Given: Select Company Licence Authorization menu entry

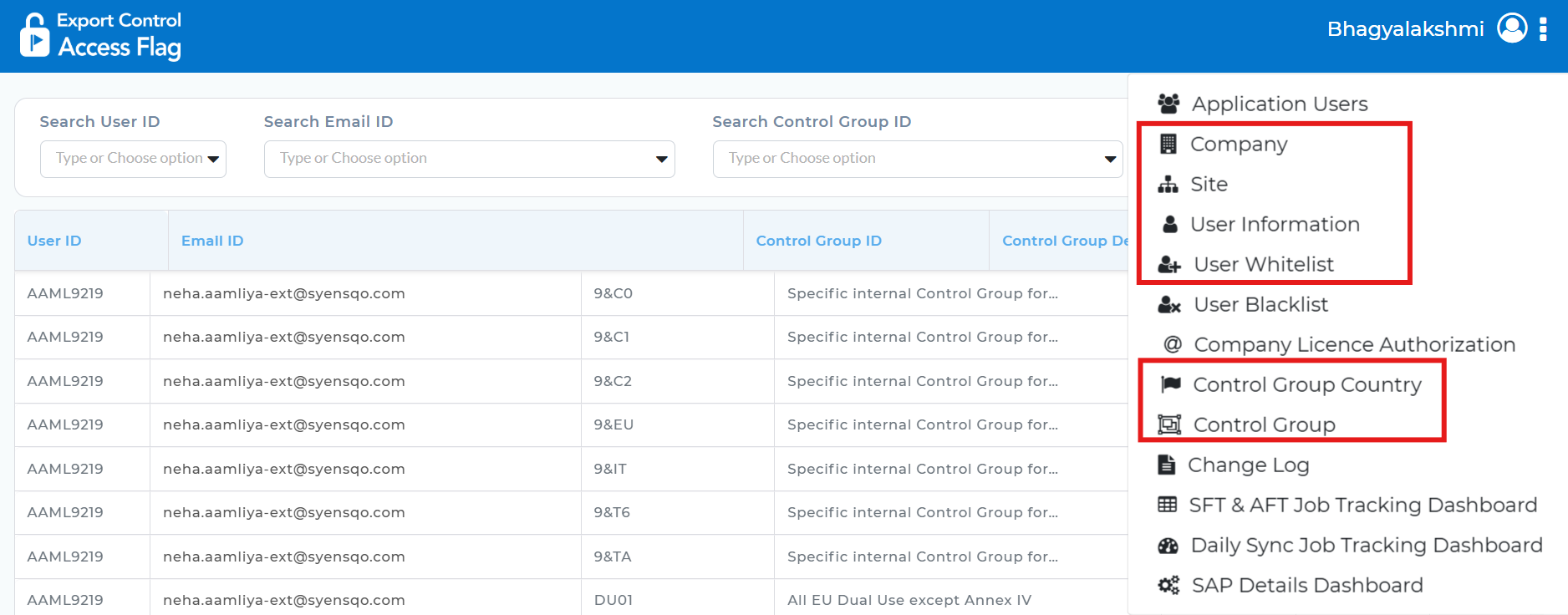Looking at the screenshot, I should 1354,344.
